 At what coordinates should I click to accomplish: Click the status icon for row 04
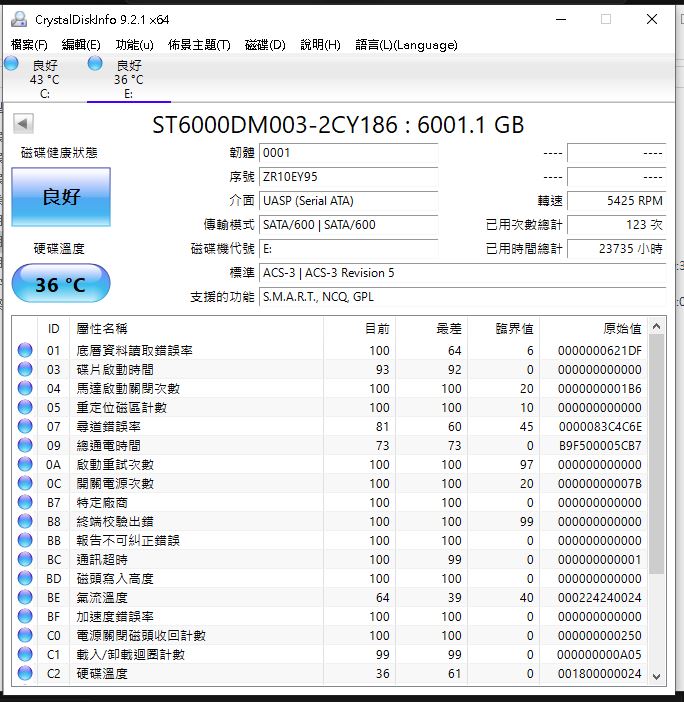tap(25, 388)
